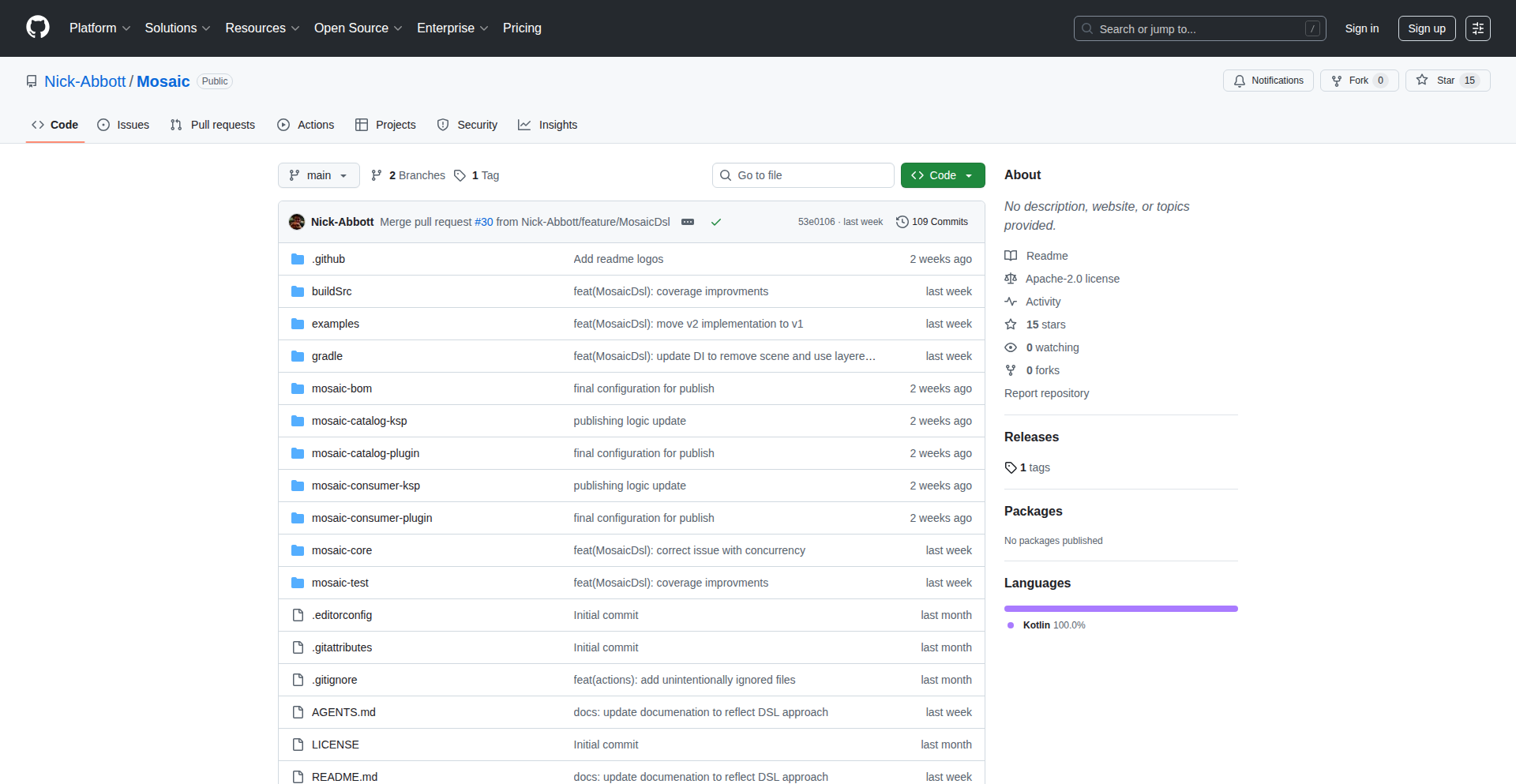Screen dimensions: 1516x784
Task: Open the .gitignore file
Action: [x=334, y=680]
